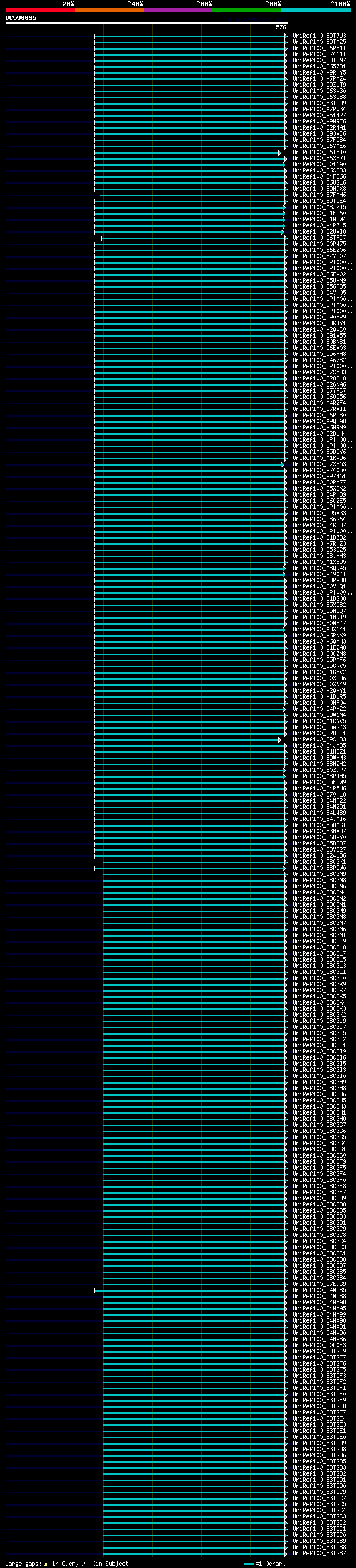Select hit label UniRef100_C8C3J9
Screen dimensions: 356x1568
pos(319,1021)
